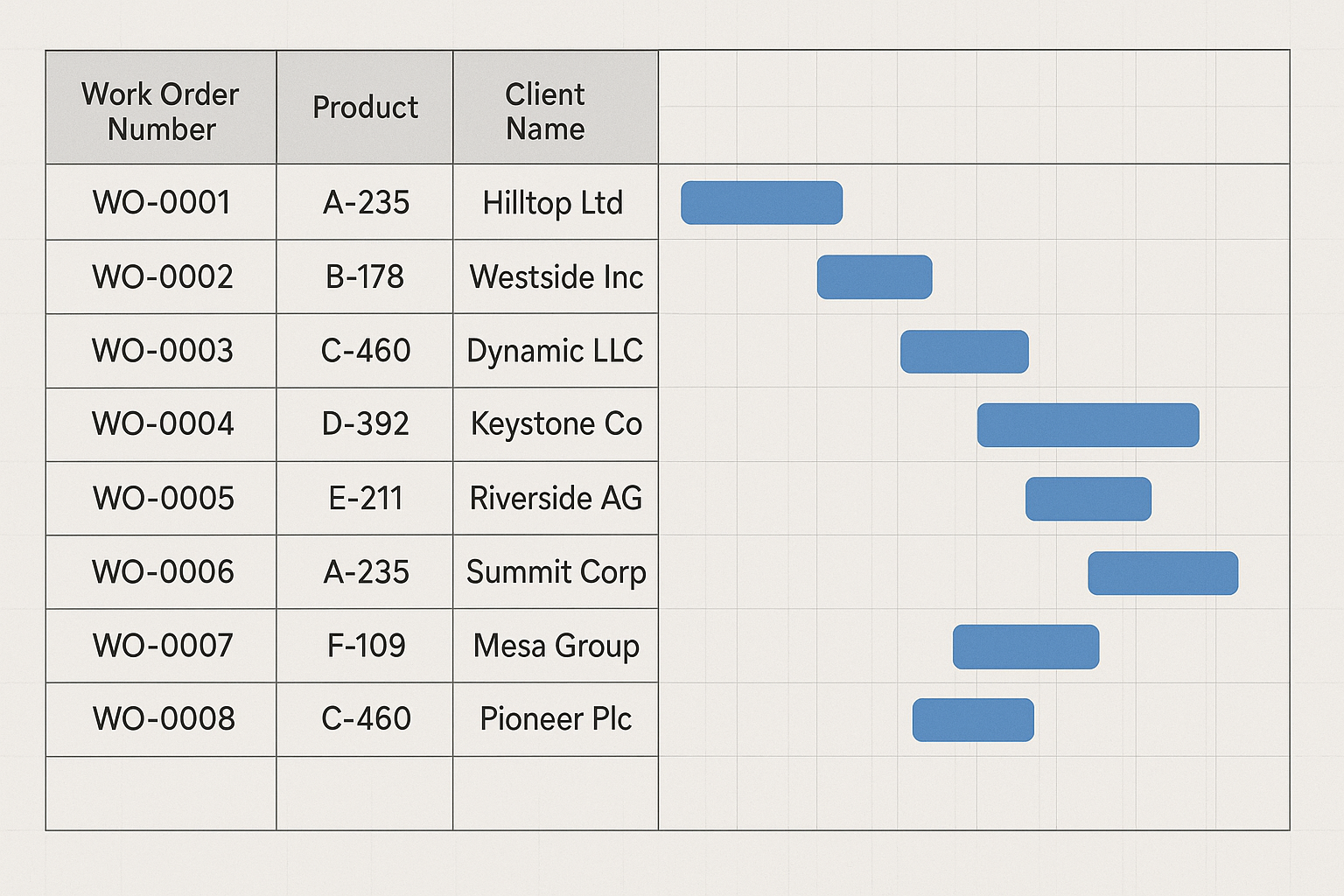This screenshot has width=1344, height=896.
Task: Select the WO-0002 timeline bar
Action: (x=874, y=277)
